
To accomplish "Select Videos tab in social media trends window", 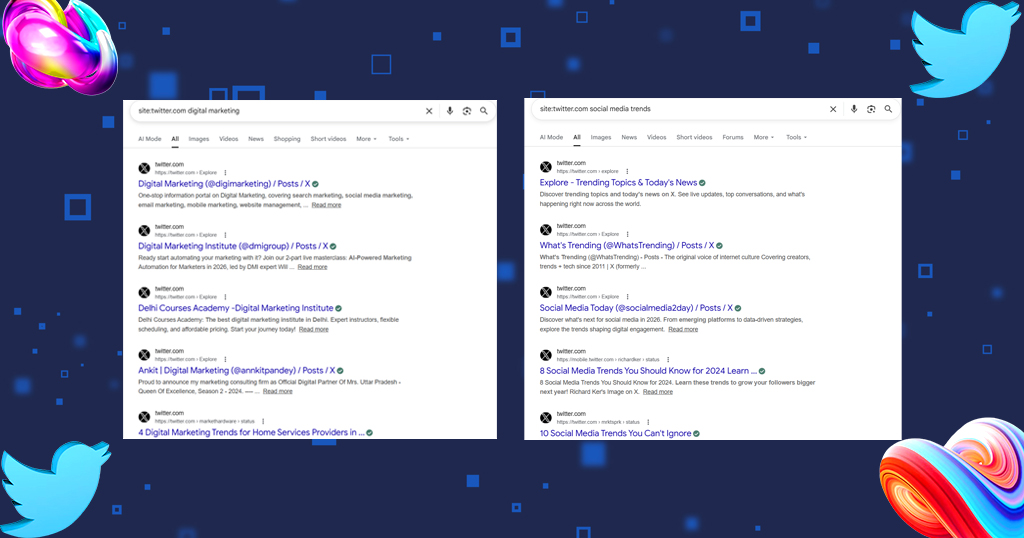I will tap(656, 137).
